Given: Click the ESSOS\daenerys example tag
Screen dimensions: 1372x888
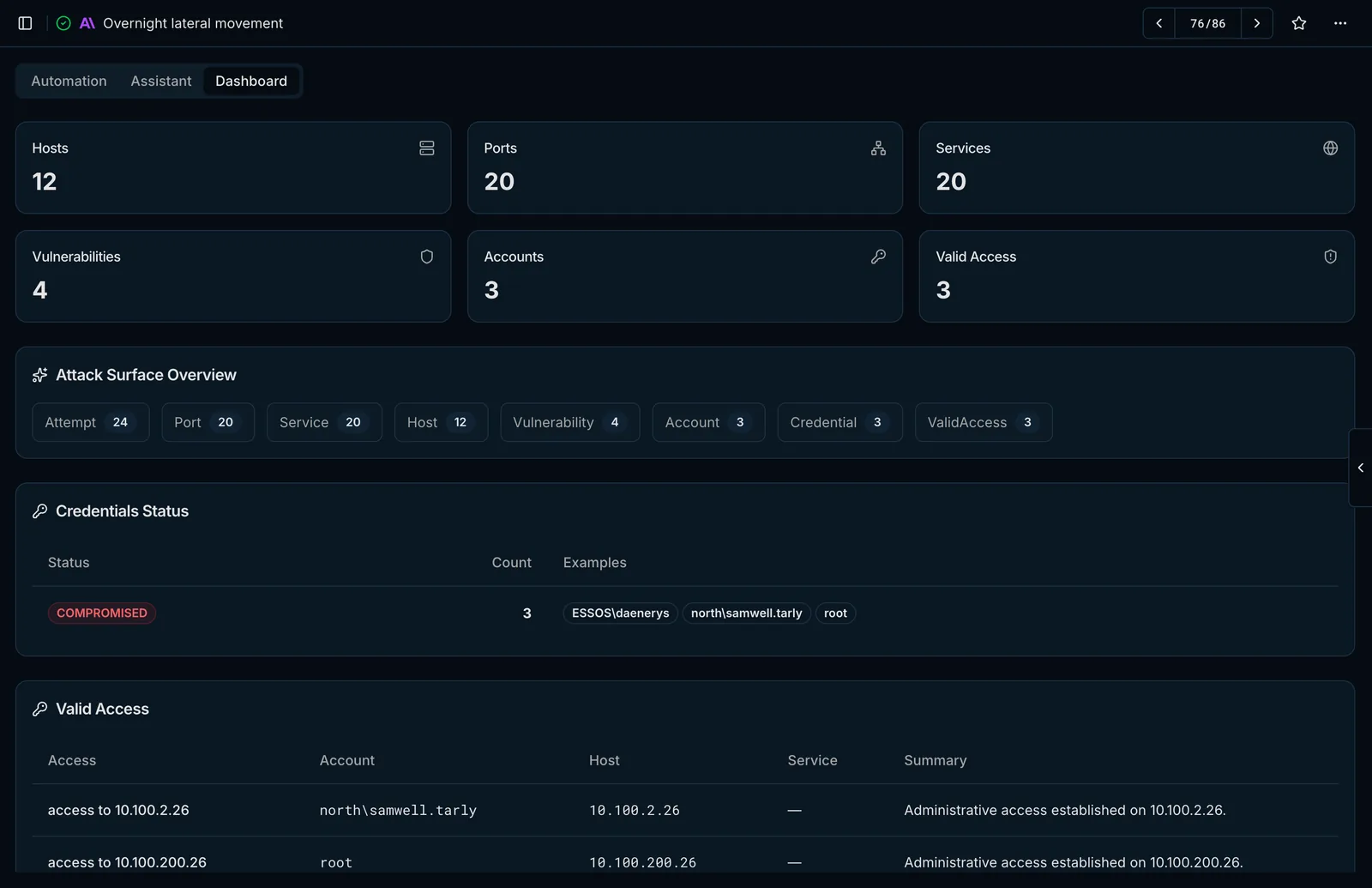Looking at the screenshot, I should click(x=621, y=613).
